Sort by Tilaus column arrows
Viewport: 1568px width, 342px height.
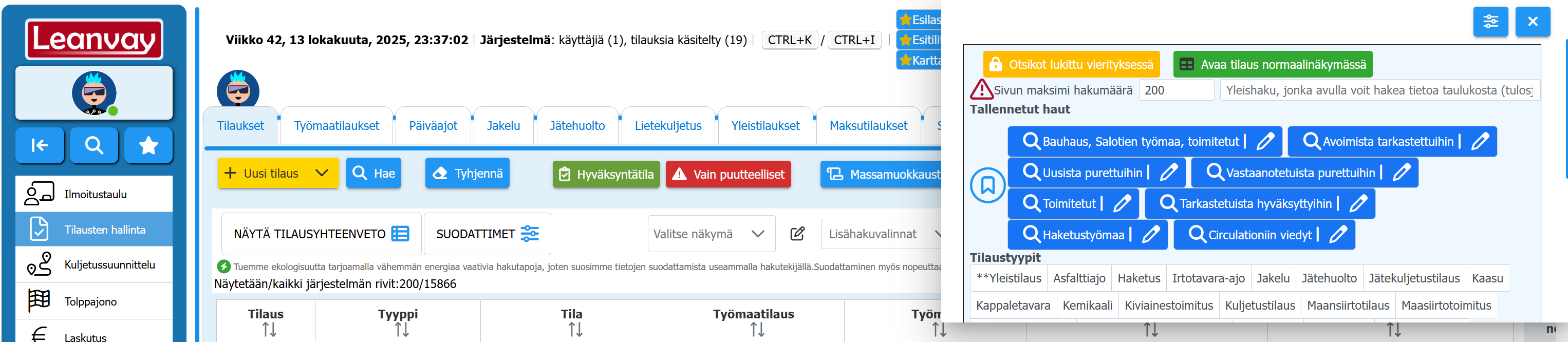(x=269, y=329)
